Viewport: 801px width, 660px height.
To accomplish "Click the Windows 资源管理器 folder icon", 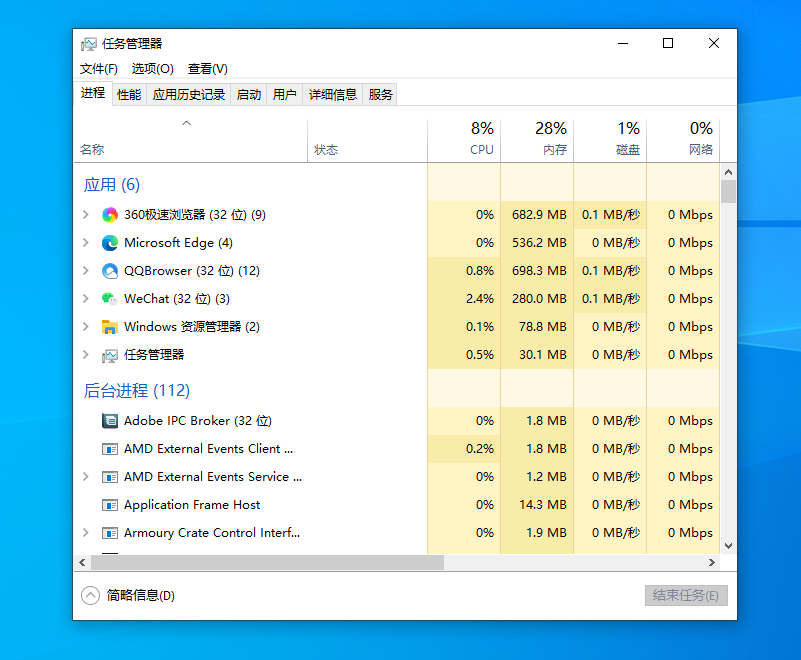I will coord(110,327).
